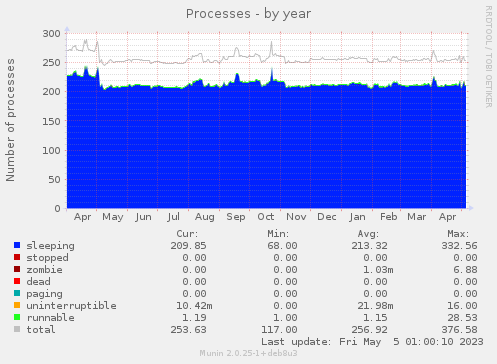Click the orange uninterruptible legend swatch
This screenshot has width=497, height=364.
pos(17,305)
